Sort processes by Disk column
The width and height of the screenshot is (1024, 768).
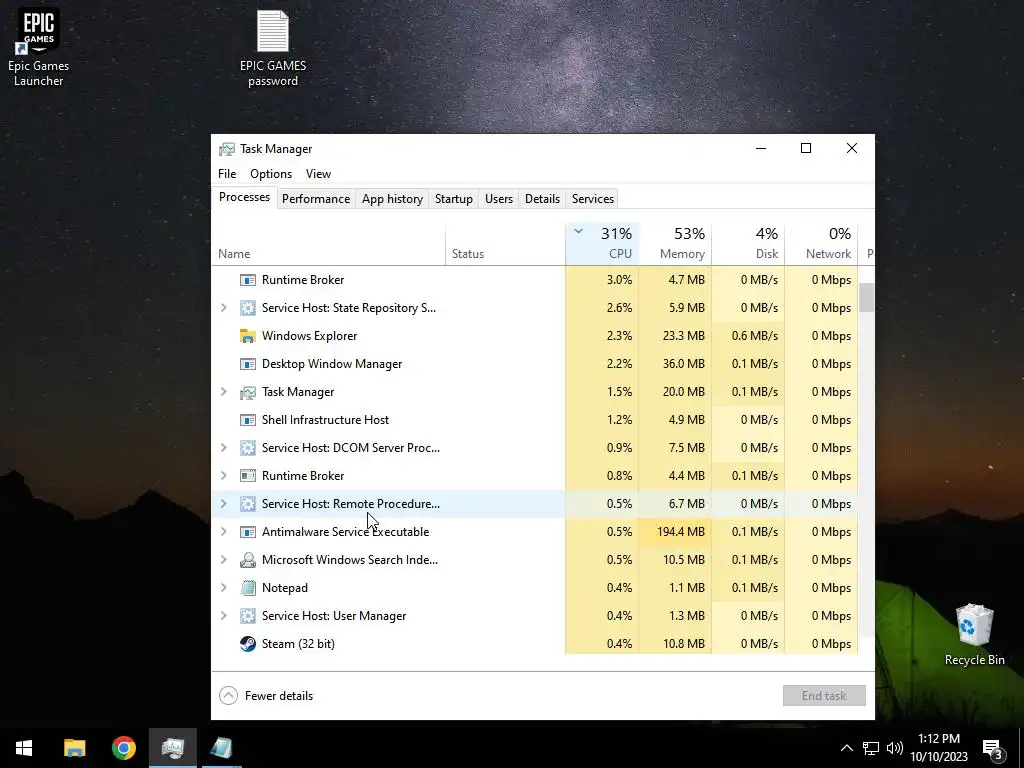[748, 244]
